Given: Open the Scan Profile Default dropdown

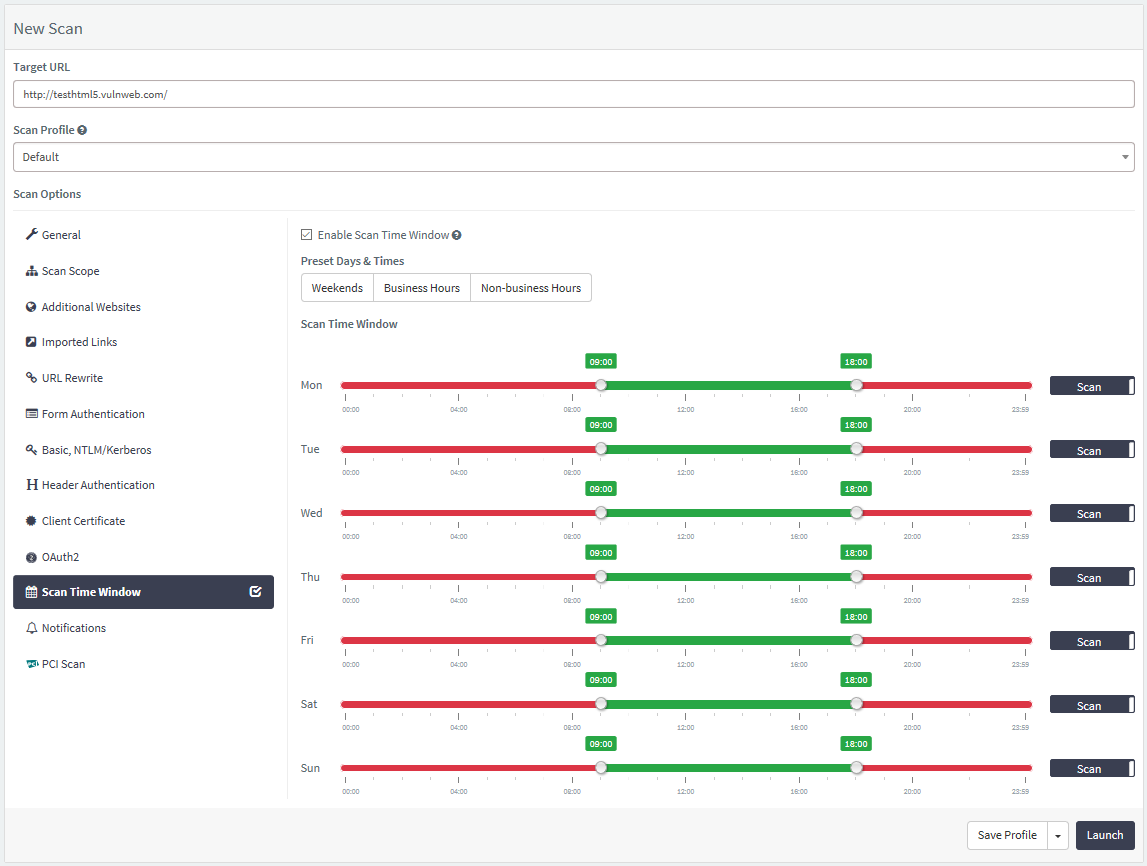Looking at the screenshot, I should coord(574,157).
